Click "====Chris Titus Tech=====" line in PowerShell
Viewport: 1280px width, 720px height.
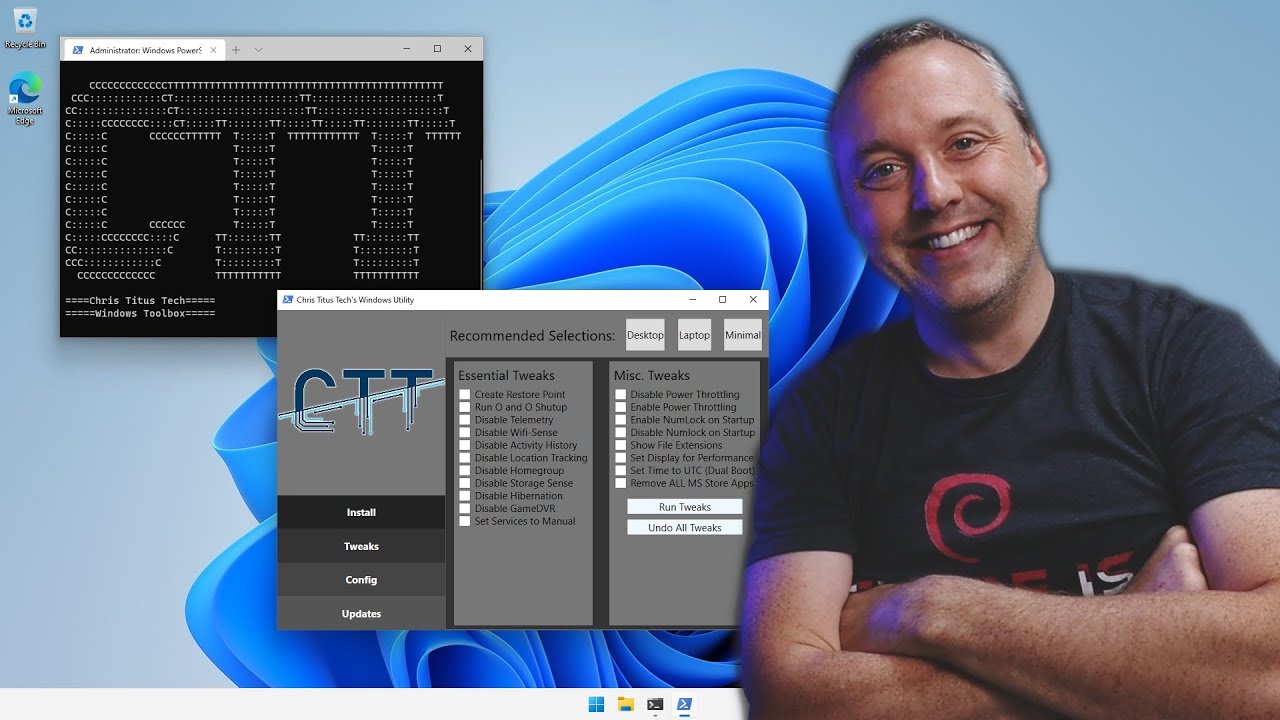click(140, 301)
